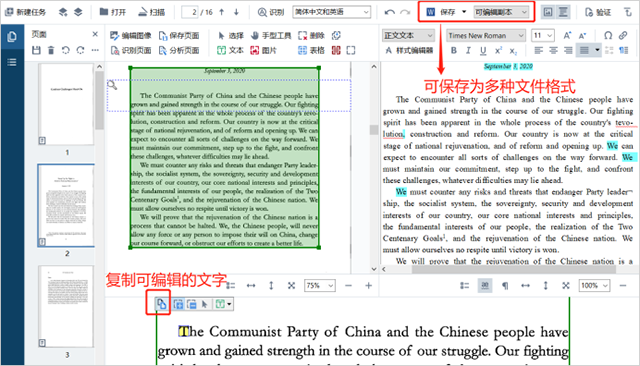Click the trash delete page icon
Image resolution: width=640 pixels, height=366 pixels.
click(x=51, y=50)
